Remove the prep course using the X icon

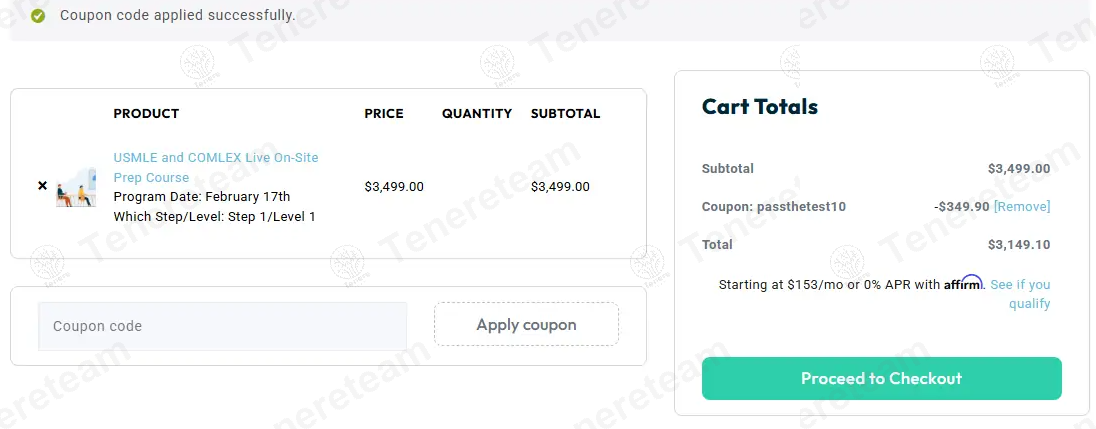coord(42,186)
